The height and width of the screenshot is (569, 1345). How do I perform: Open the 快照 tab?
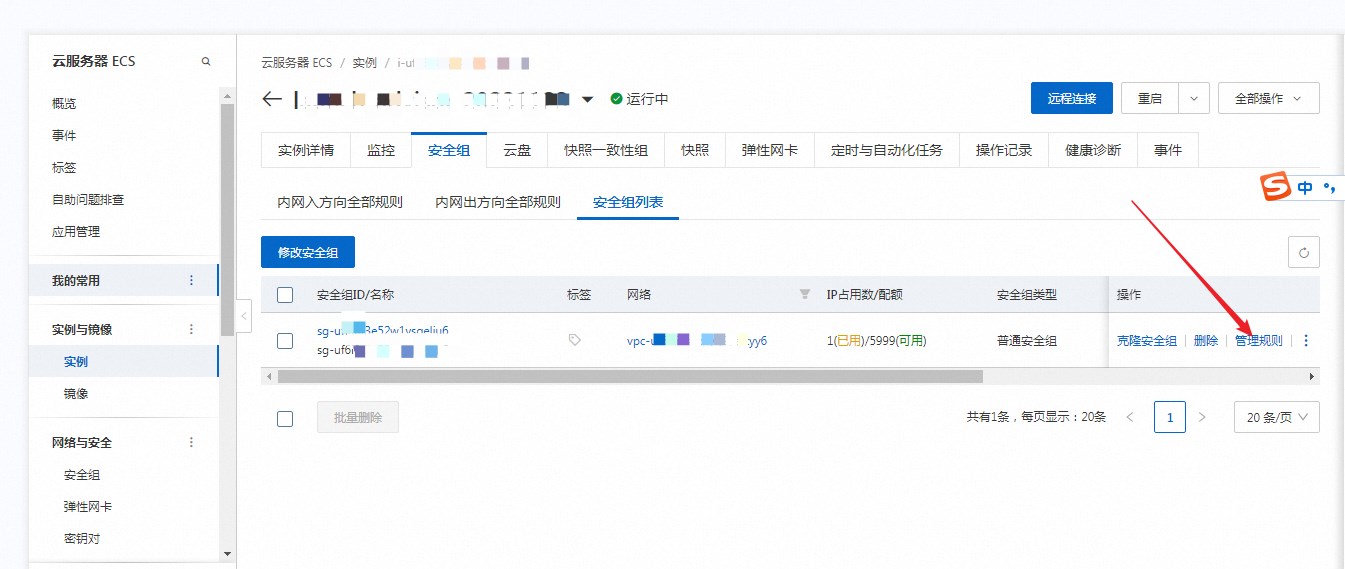[x=695, y=150]
